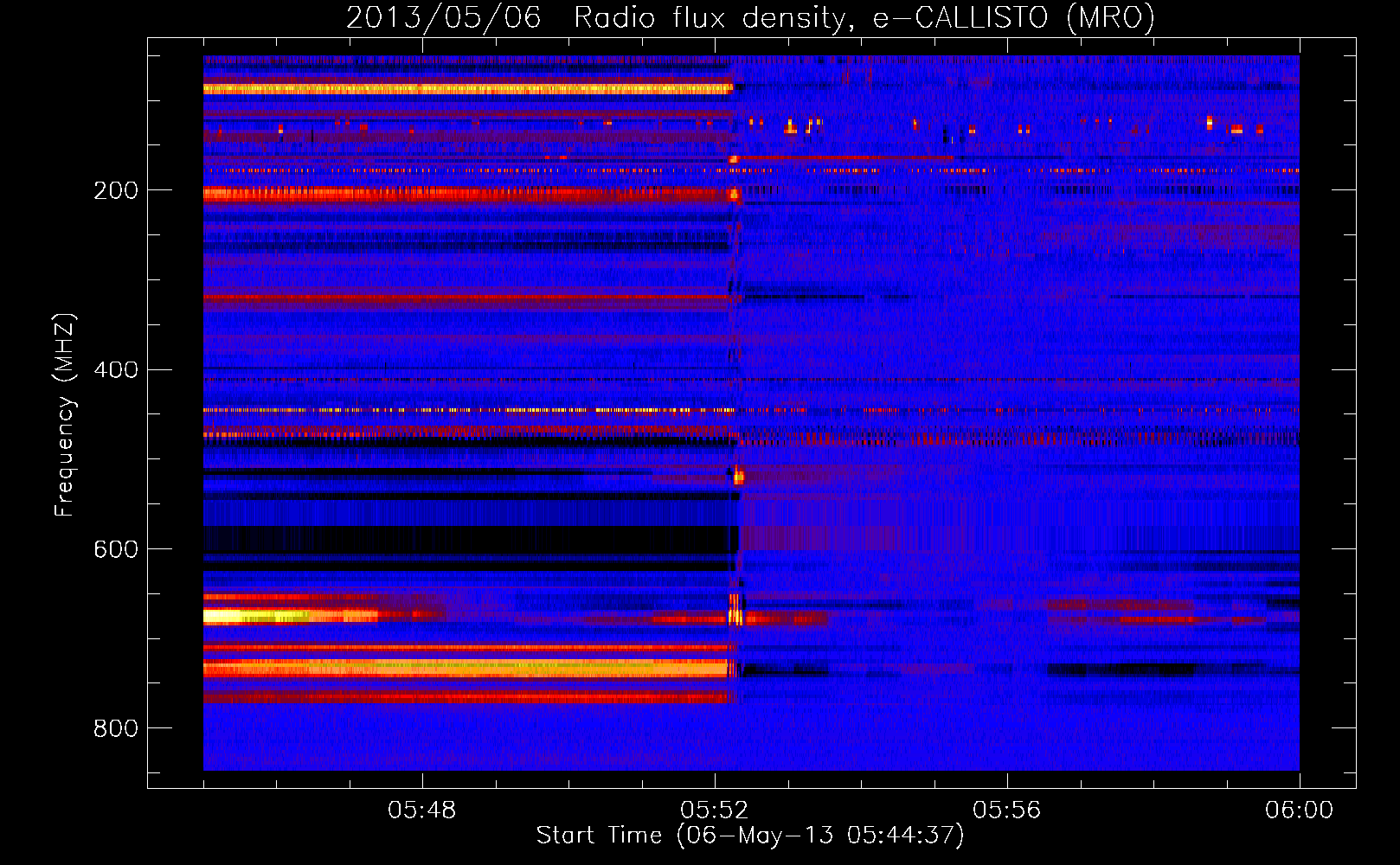Click the '05:56' time tick label
The image size is (1400, 865).
pyautogui.click(x=1007, y=811)
